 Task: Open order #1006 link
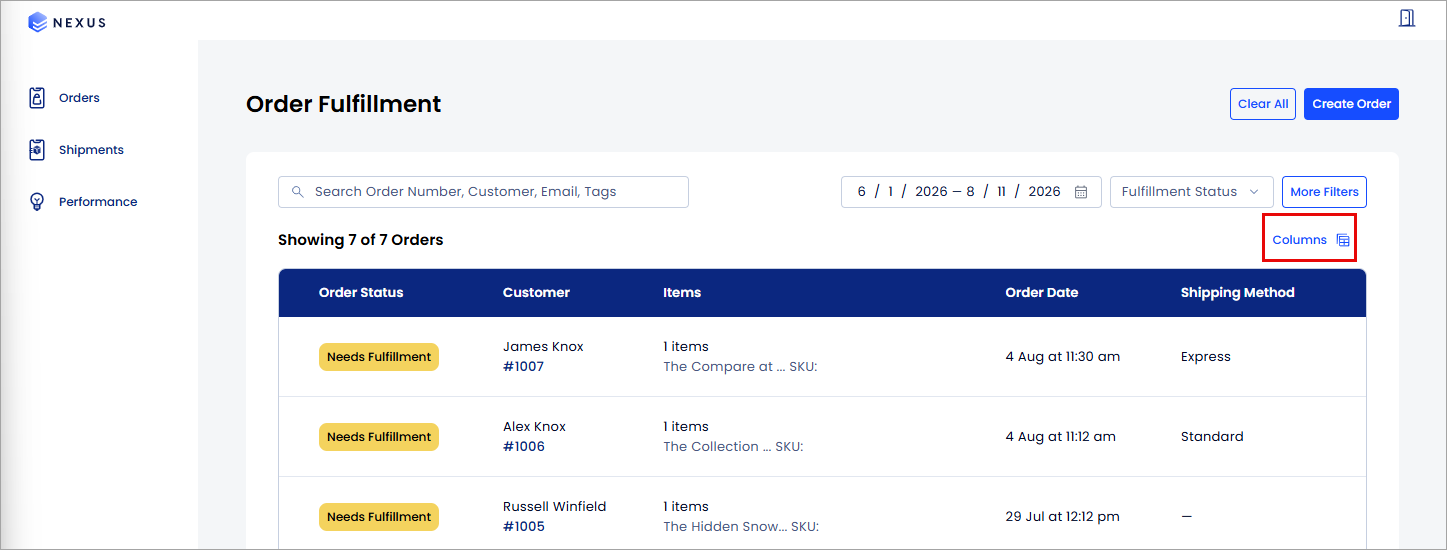524,447
